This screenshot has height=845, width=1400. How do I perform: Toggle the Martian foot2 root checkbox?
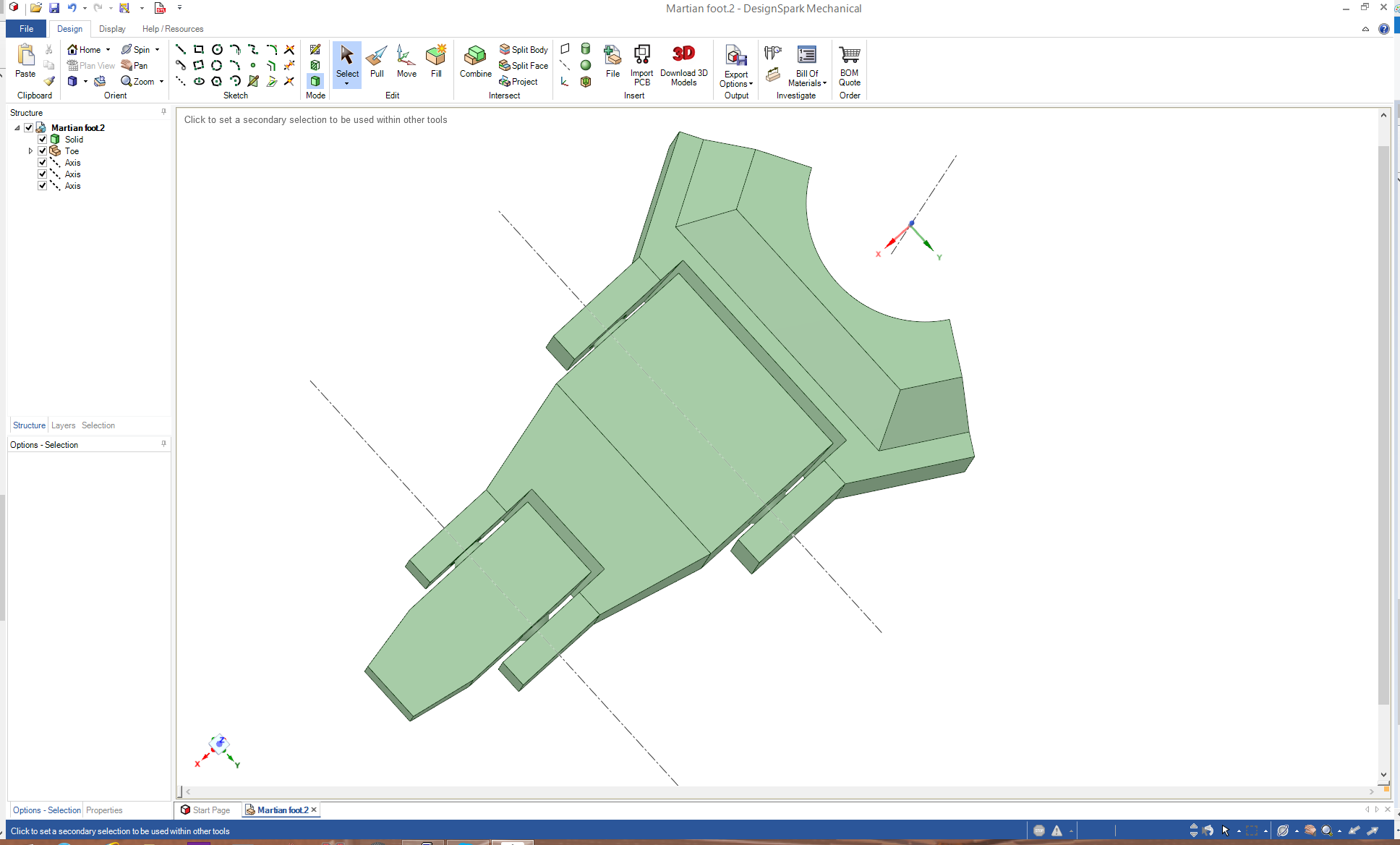tap(29, 127)
